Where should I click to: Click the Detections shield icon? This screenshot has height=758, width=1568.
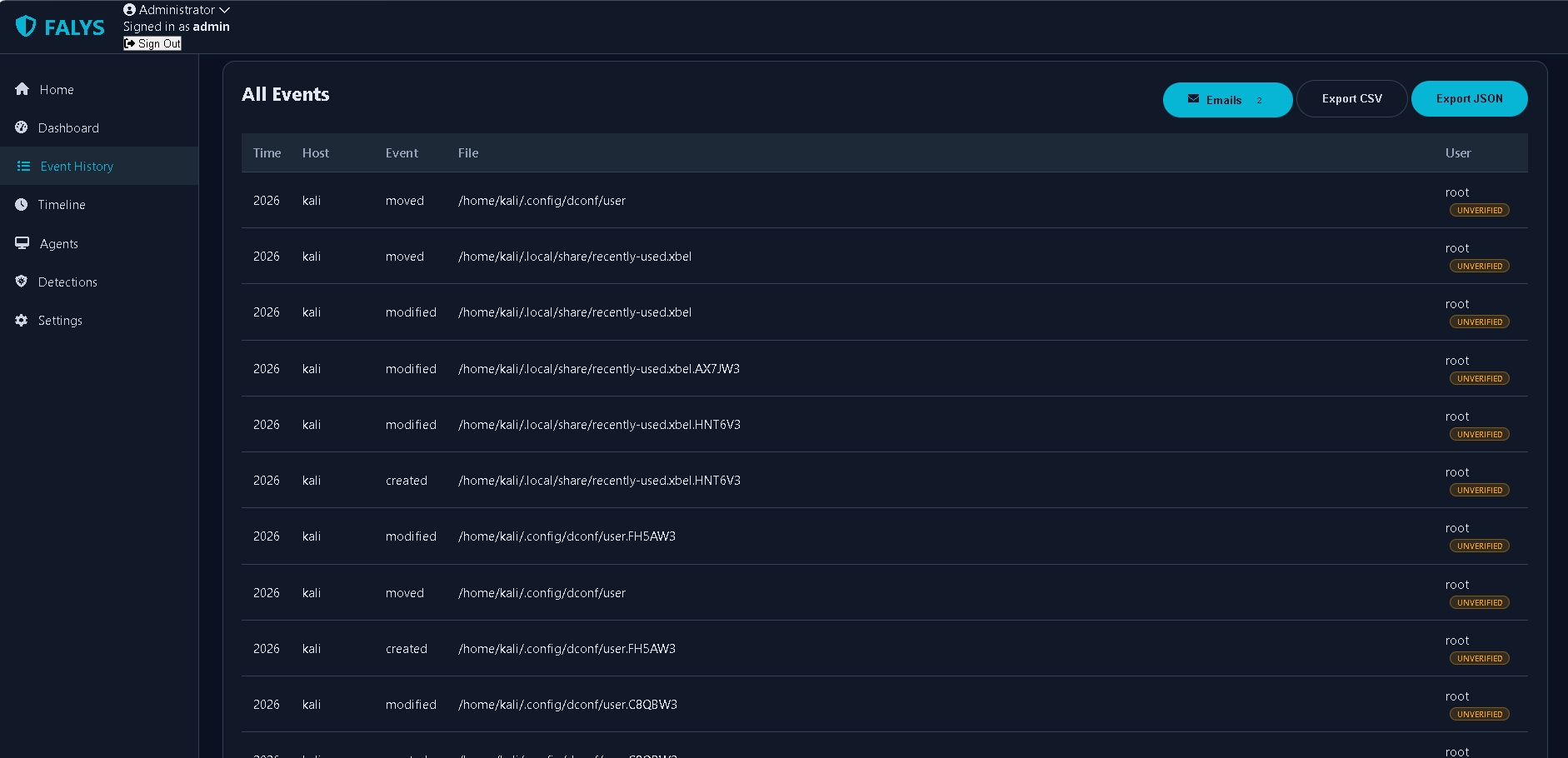pos(22,282)
